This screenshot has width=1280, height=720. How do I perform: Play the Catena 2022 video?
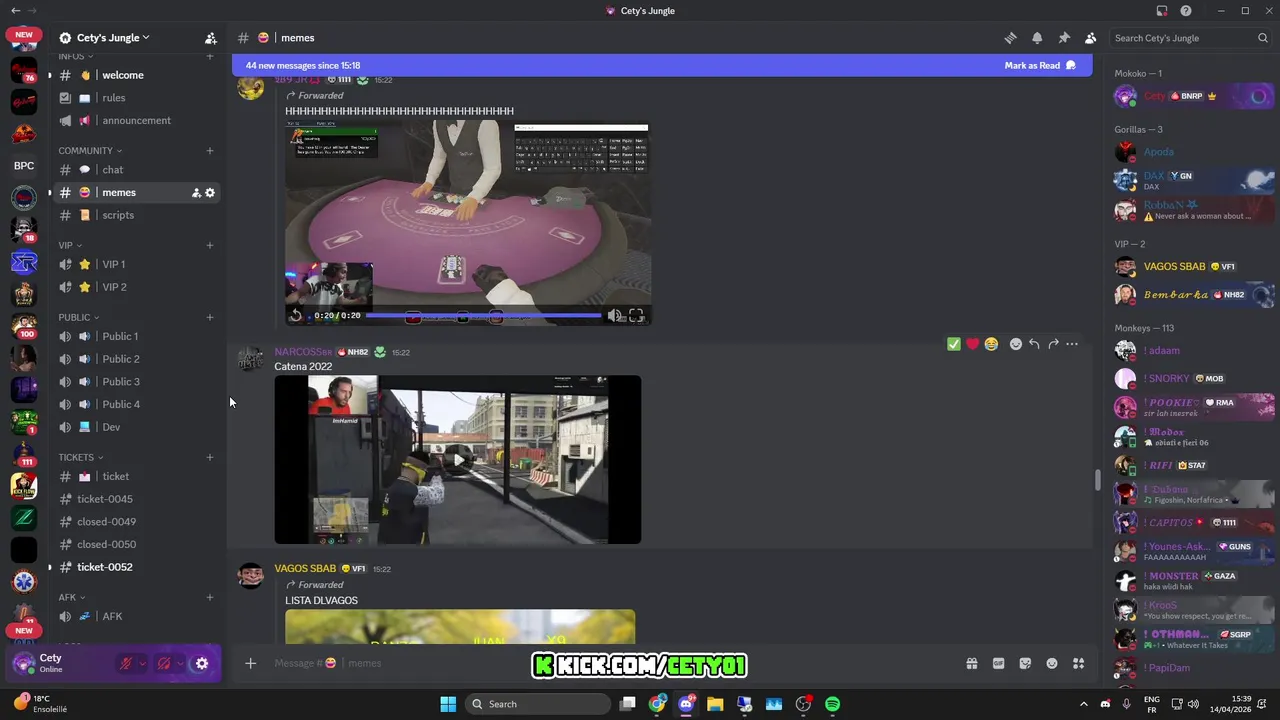(458, 460)
